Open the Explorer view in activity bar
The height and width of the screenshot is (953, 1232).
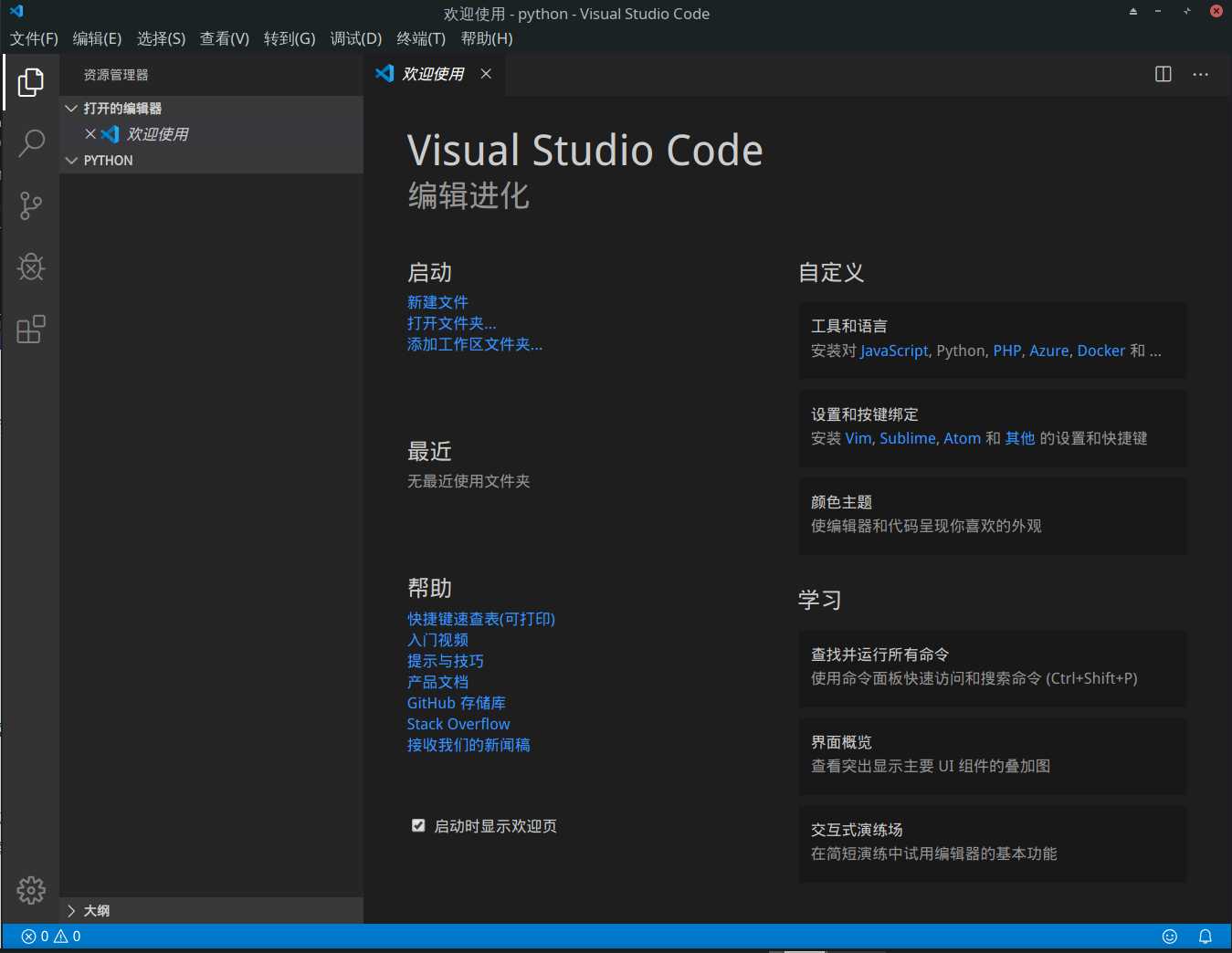(x=31, y=82)
